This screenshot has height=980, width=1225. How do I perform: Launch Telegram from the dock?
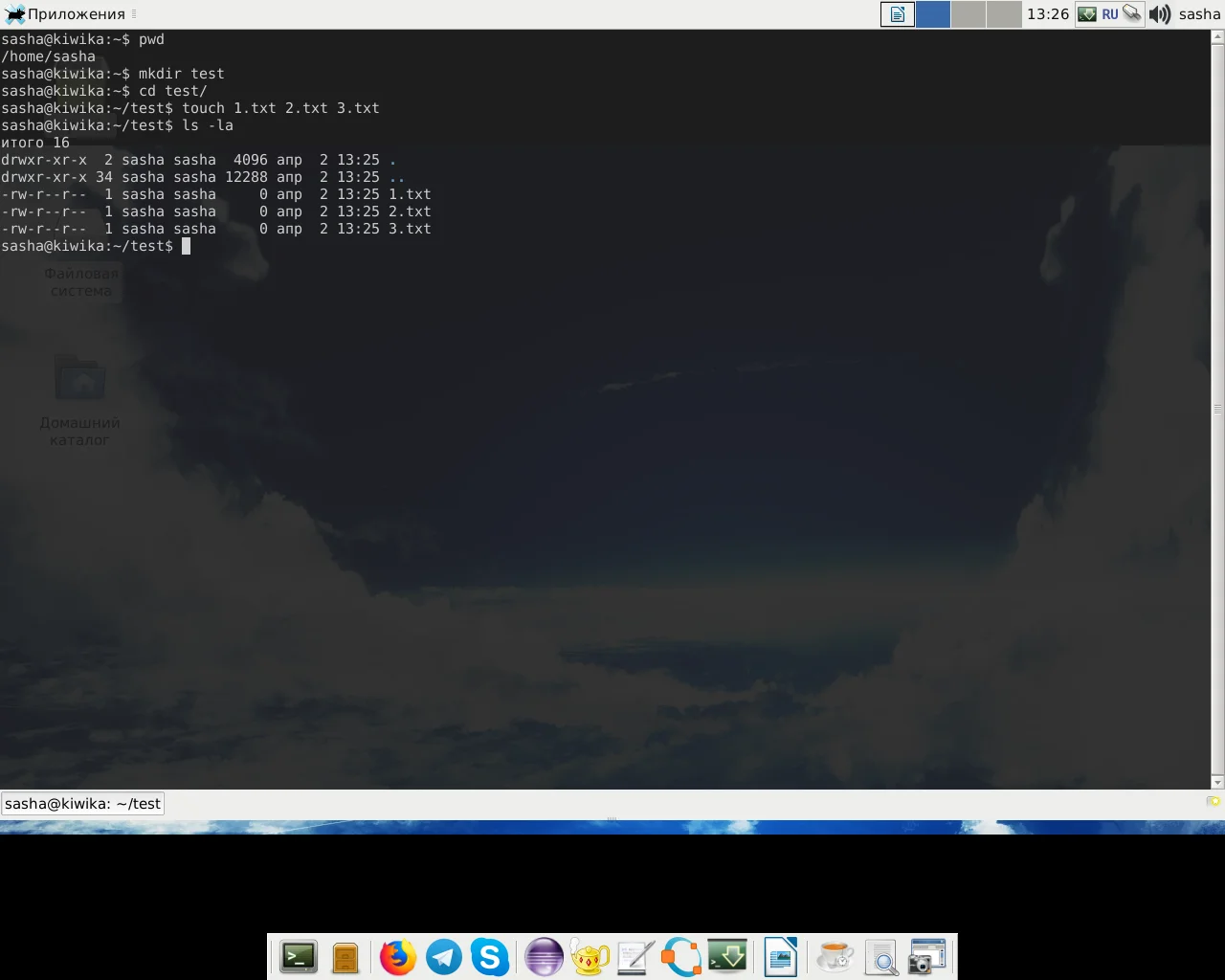(x=444, y=957)
